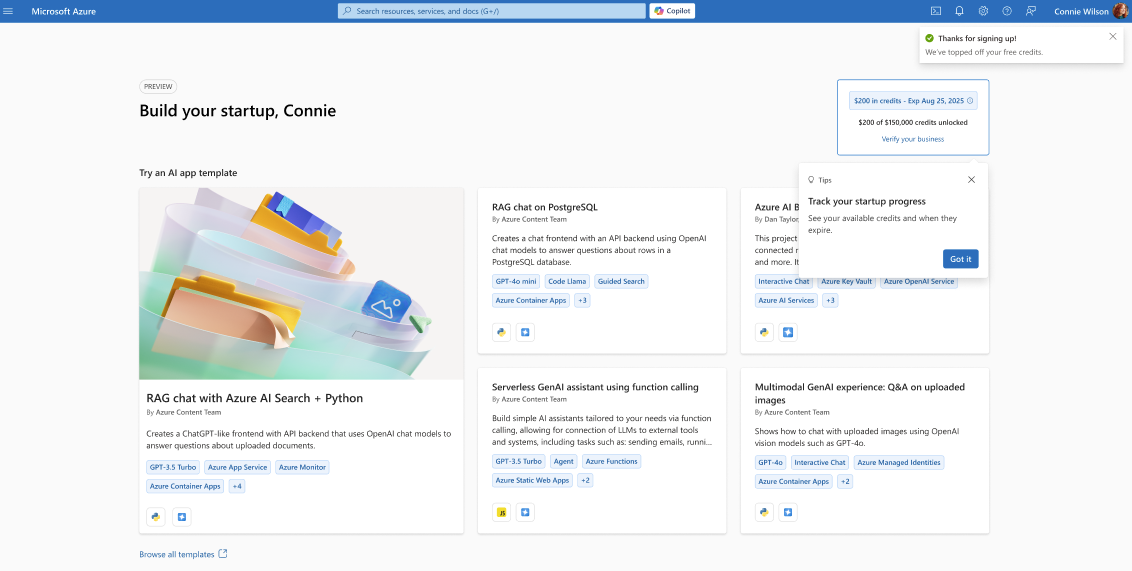The width and height of the screenshot is (1132, 571).
Task: Dismiss the Thanks for signing up notification
Action: point(1113,36)
